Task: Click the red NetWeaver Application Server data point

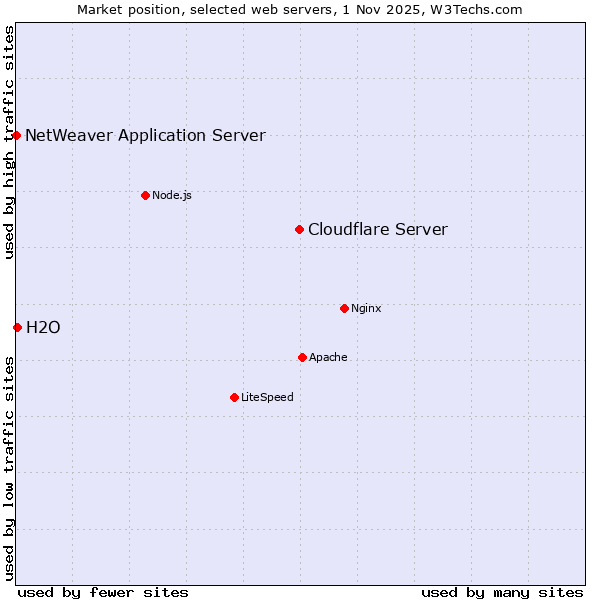Action: (x=17, y=135)
